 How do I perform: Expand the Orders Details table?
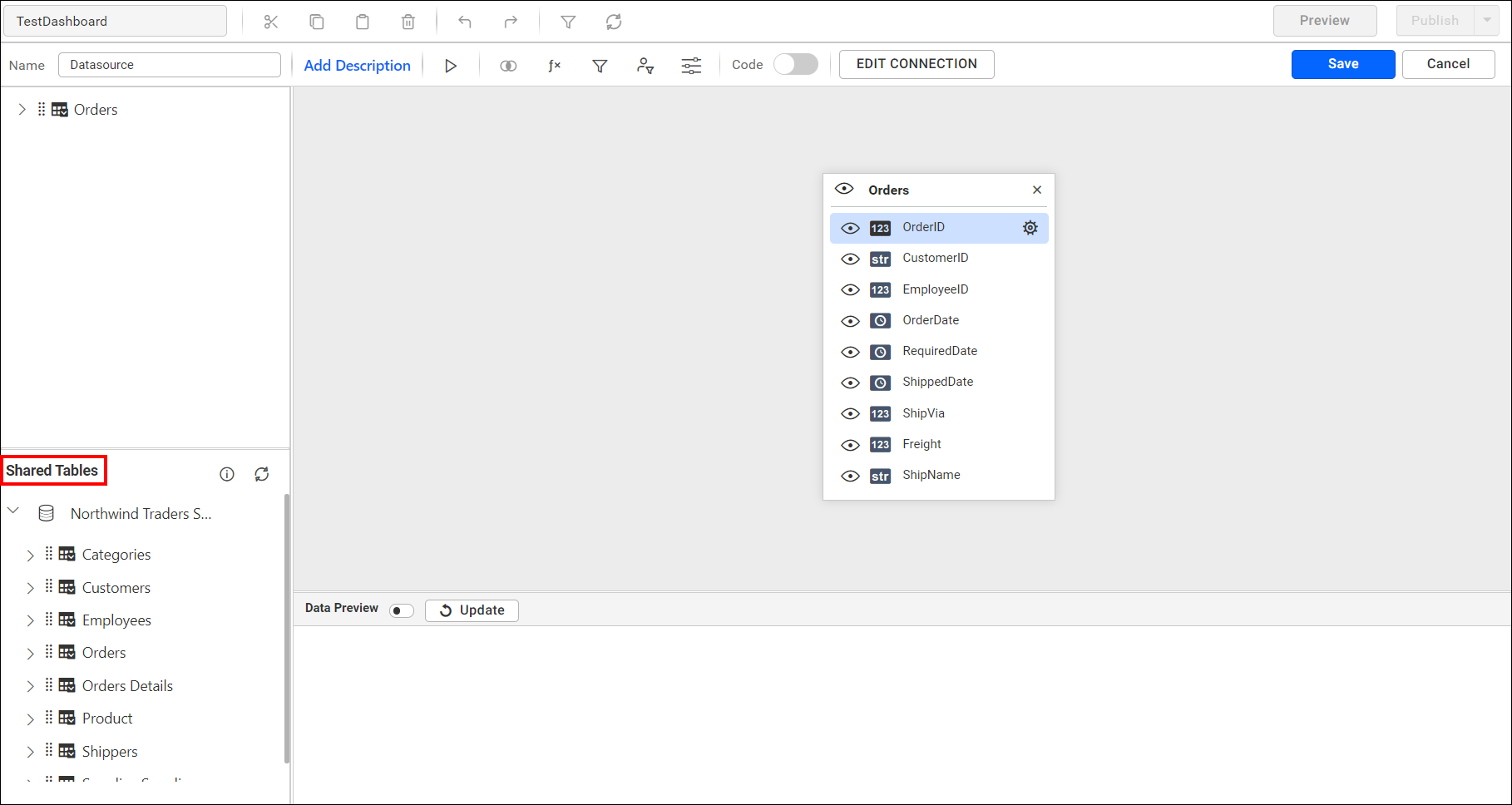point(31,686)
